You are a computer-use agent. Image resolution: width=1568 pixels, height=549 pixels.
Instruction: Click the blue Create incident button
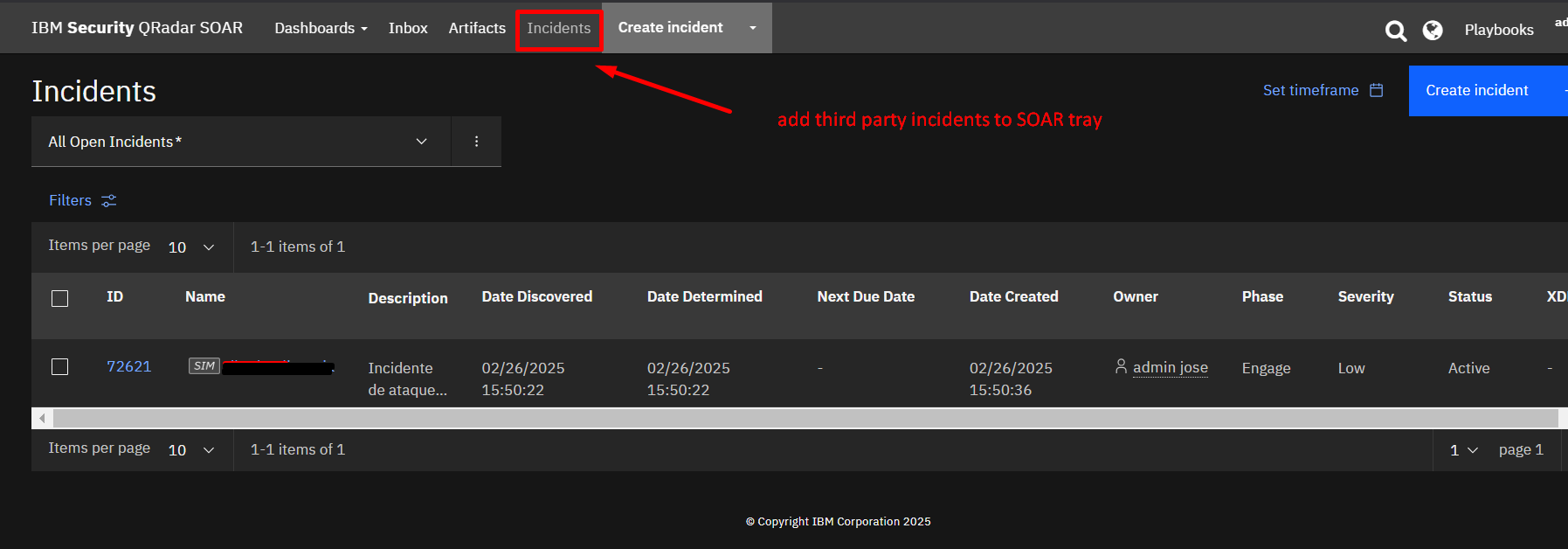(1488, 90)
